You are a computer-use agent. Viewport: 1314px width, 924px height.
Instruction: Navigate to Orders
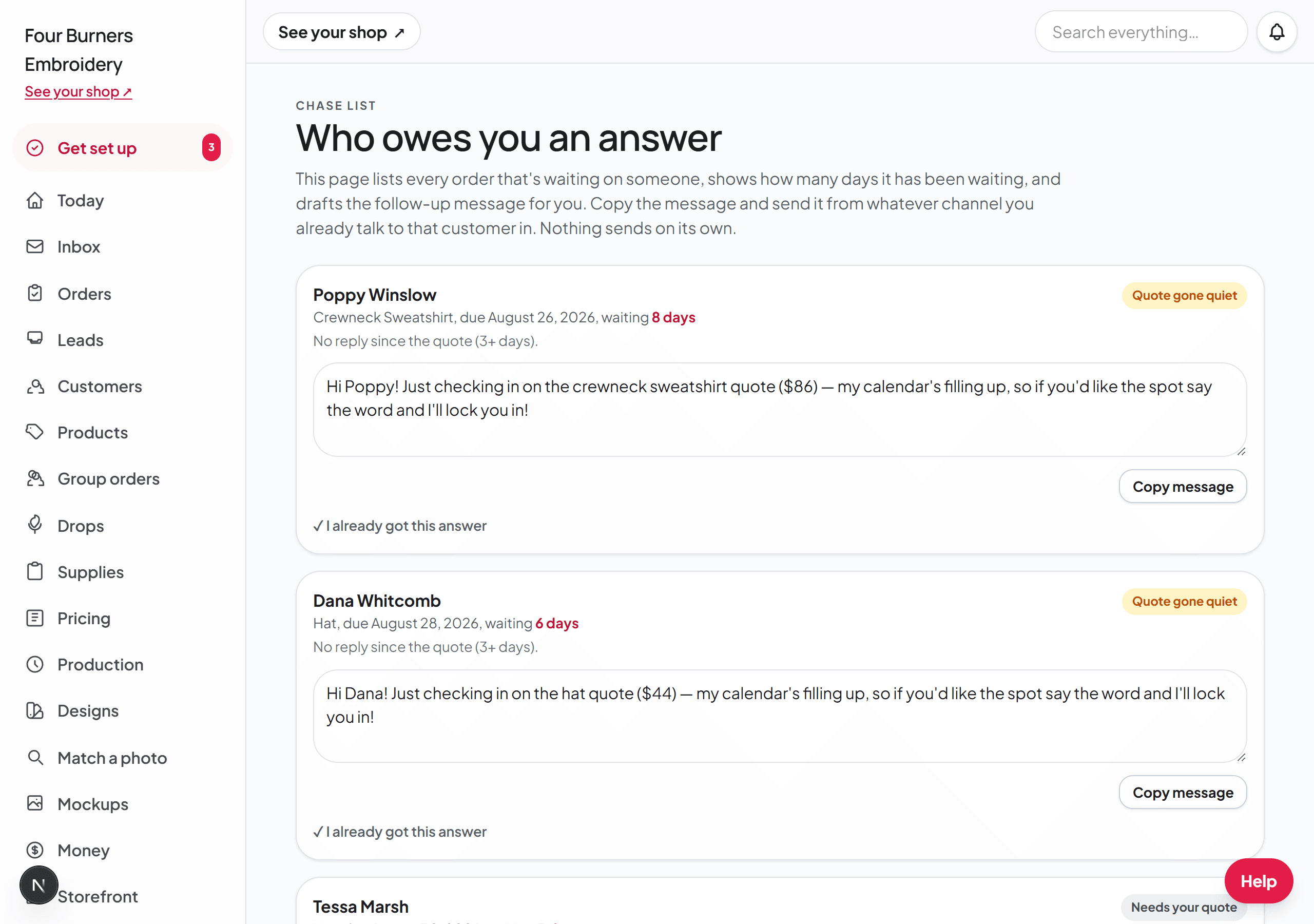point(123,294)
